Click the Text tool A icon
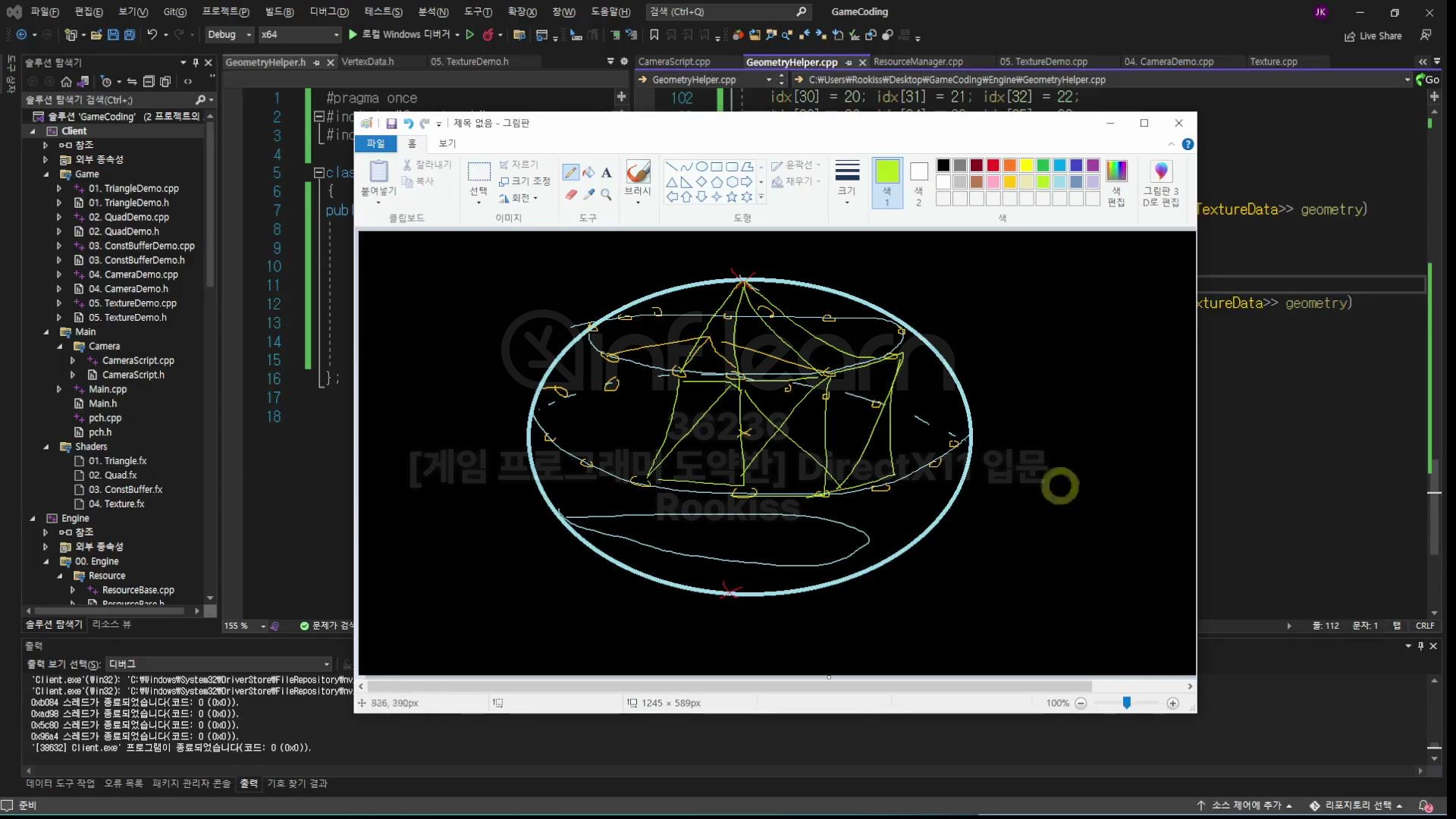 (606, 173)
